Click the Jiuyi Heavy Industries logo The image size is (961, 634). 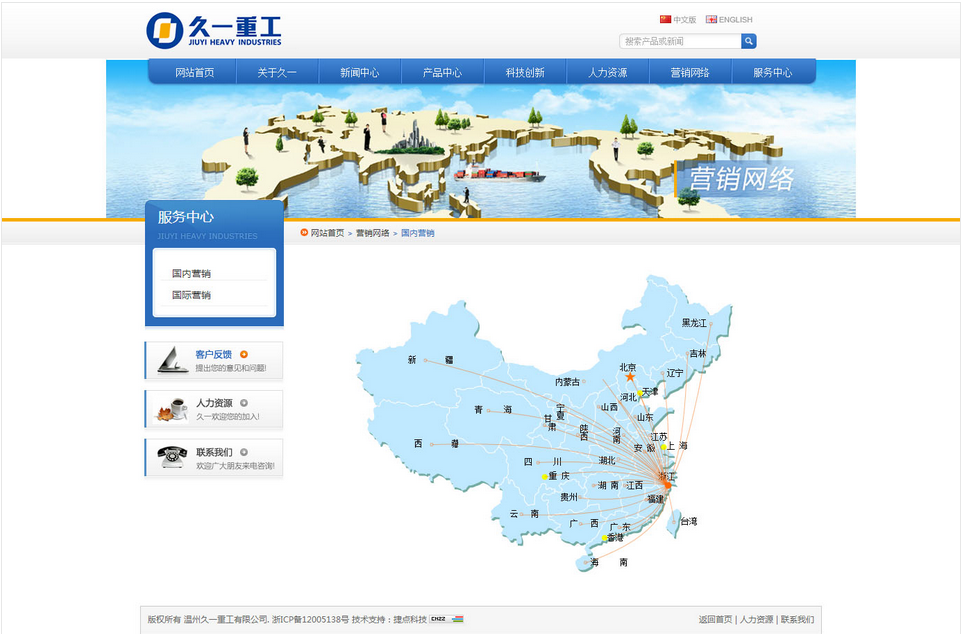(x=214, y=30)
